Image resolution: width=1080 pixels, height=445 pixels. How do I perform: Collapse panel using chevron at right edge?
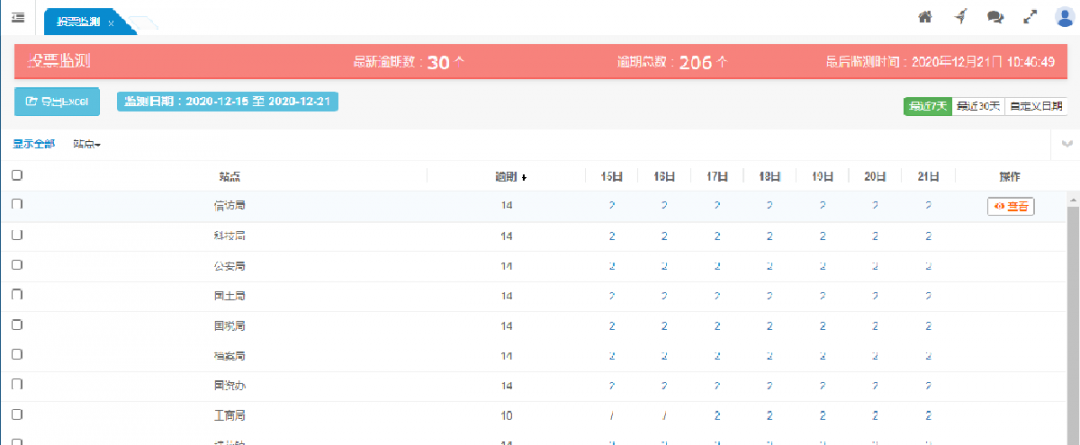[1068, 145]
